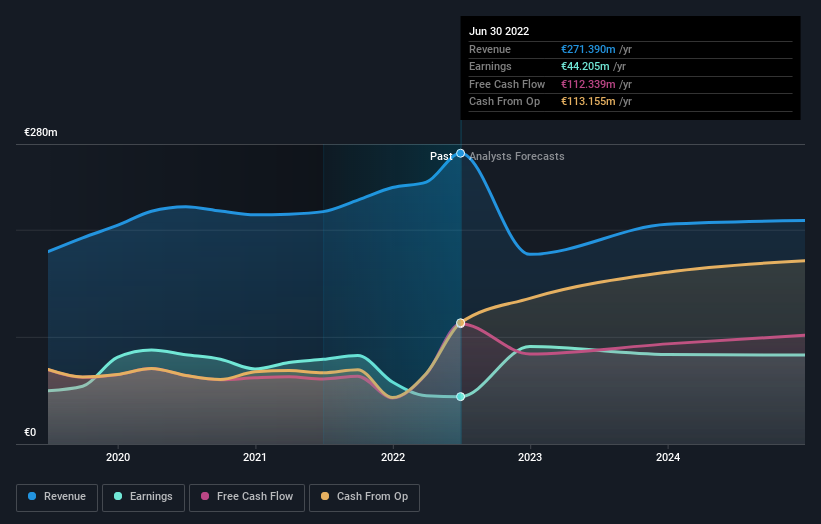821x524 pixels.
Task: Click the €280m y-axis label
Action: (41, 132)
